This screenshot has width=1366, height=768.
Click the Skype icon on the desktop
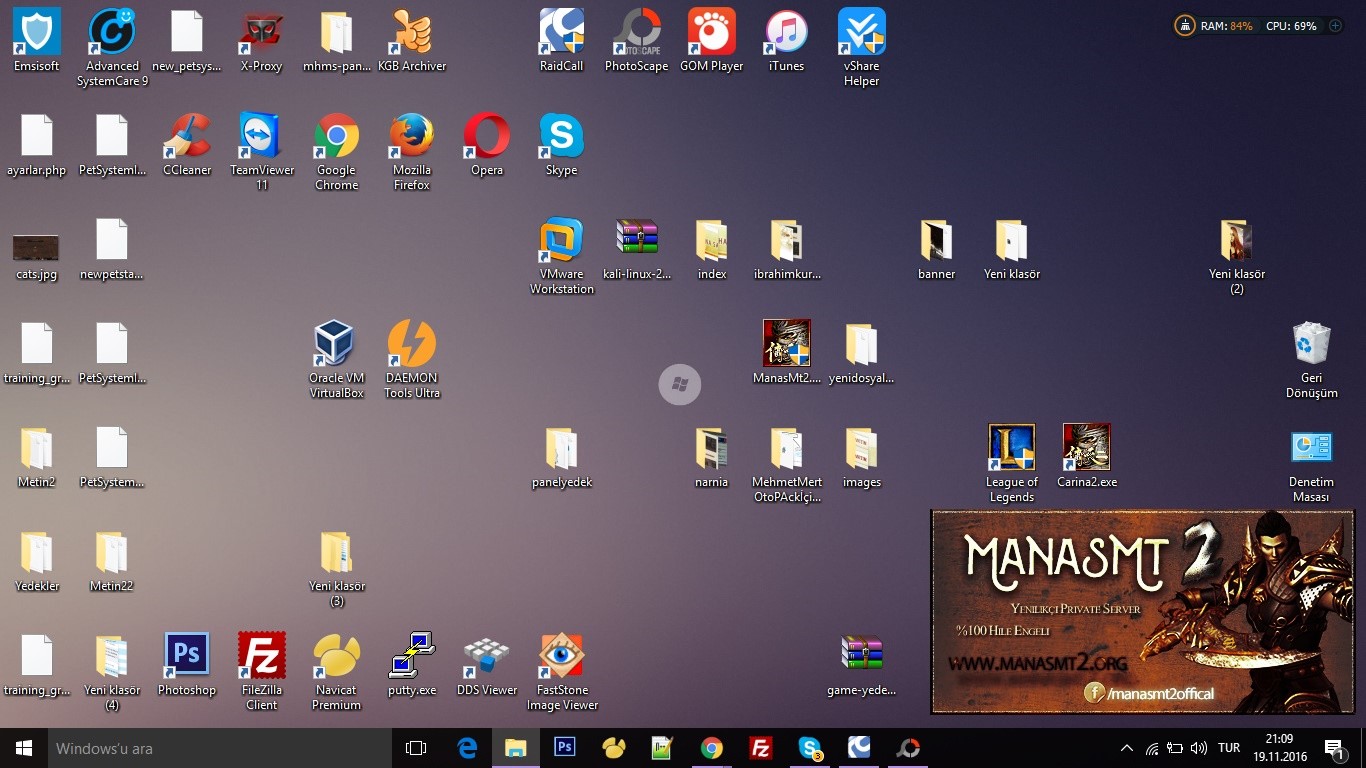(x=562, y=145)
